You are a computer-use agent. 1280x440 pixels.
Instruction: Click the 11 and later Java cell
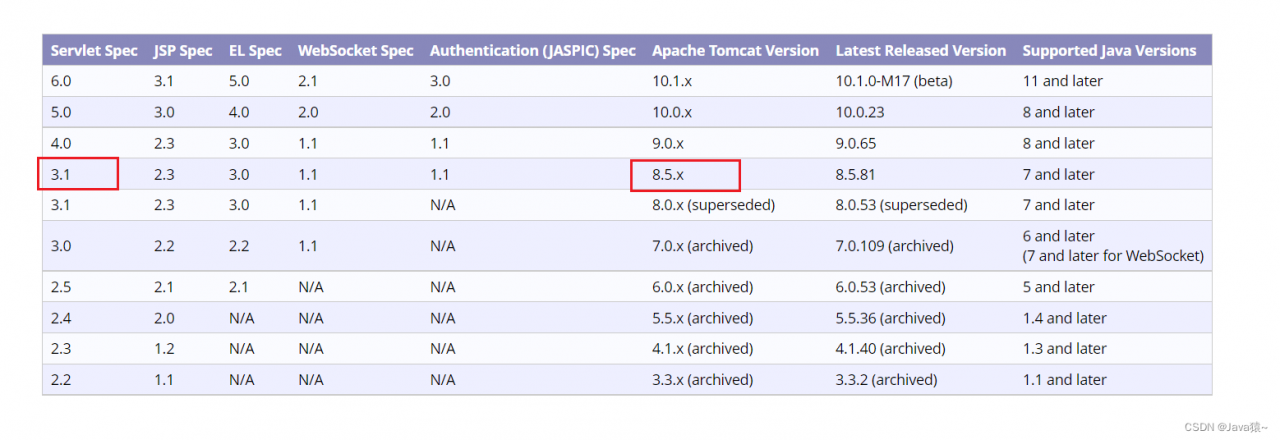(x=1062, y=81)
